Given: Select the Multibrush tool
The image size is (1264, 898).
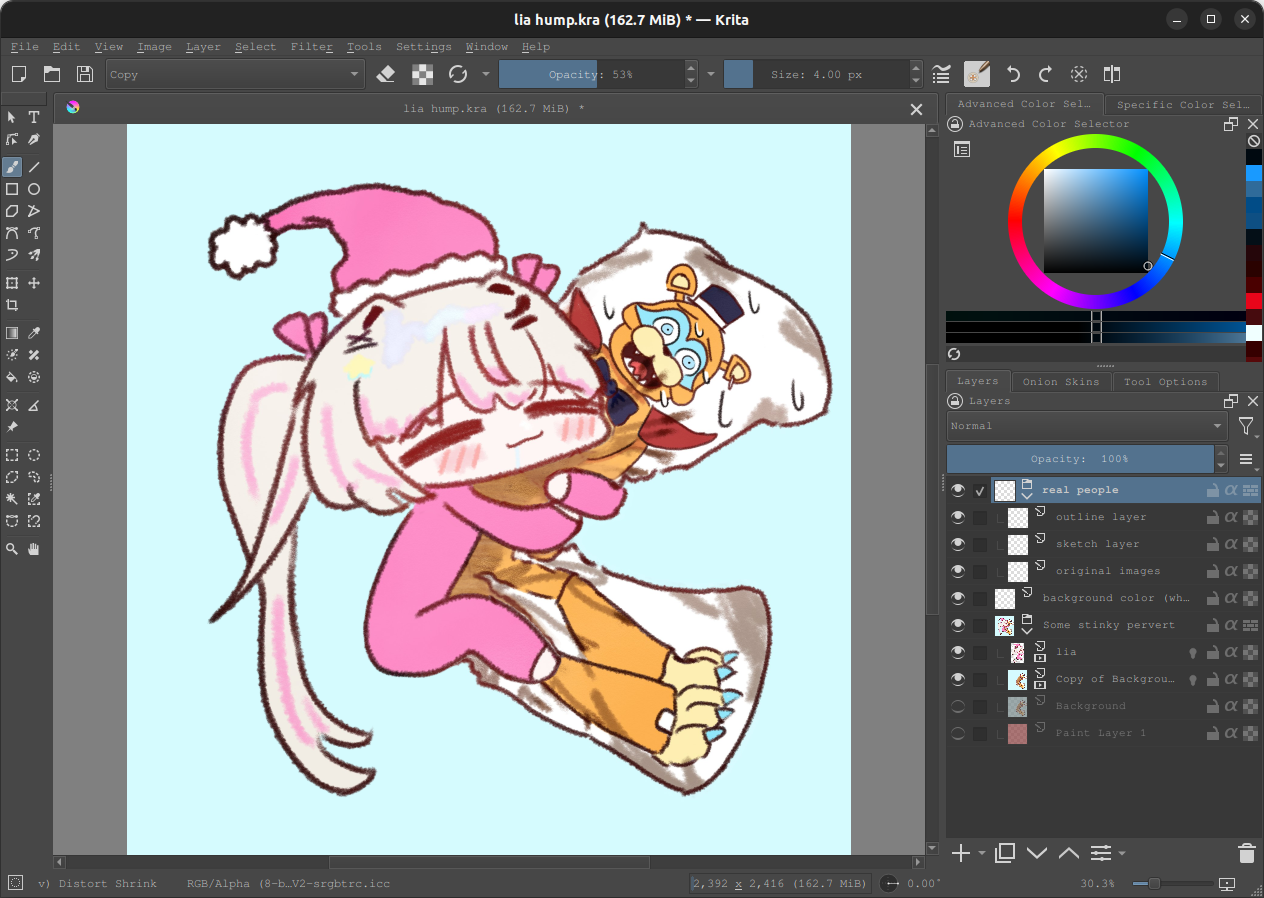Looking at the screenshot, I should coord(34,255).
